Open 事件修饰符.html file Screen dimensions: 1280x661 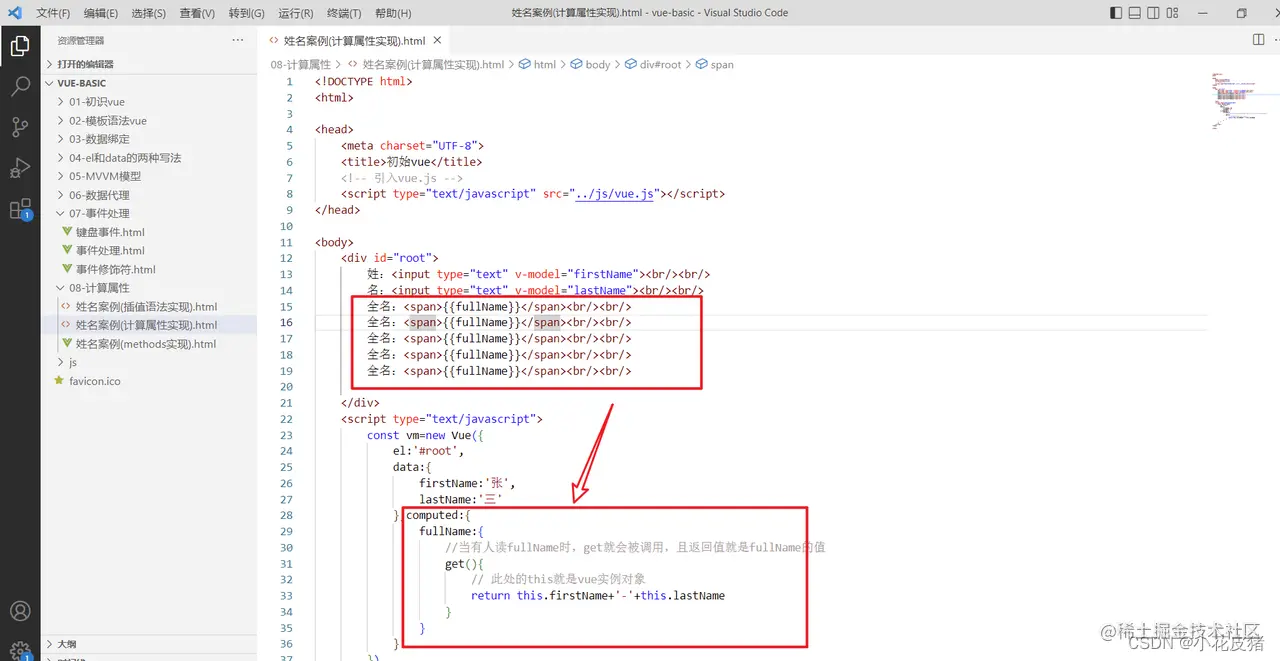(x=149, y=269)
